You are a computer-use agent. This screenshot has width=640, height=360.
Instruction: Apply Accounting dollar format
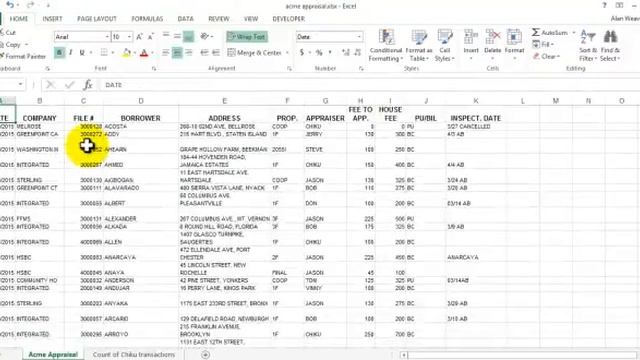(x=302, y=53)
